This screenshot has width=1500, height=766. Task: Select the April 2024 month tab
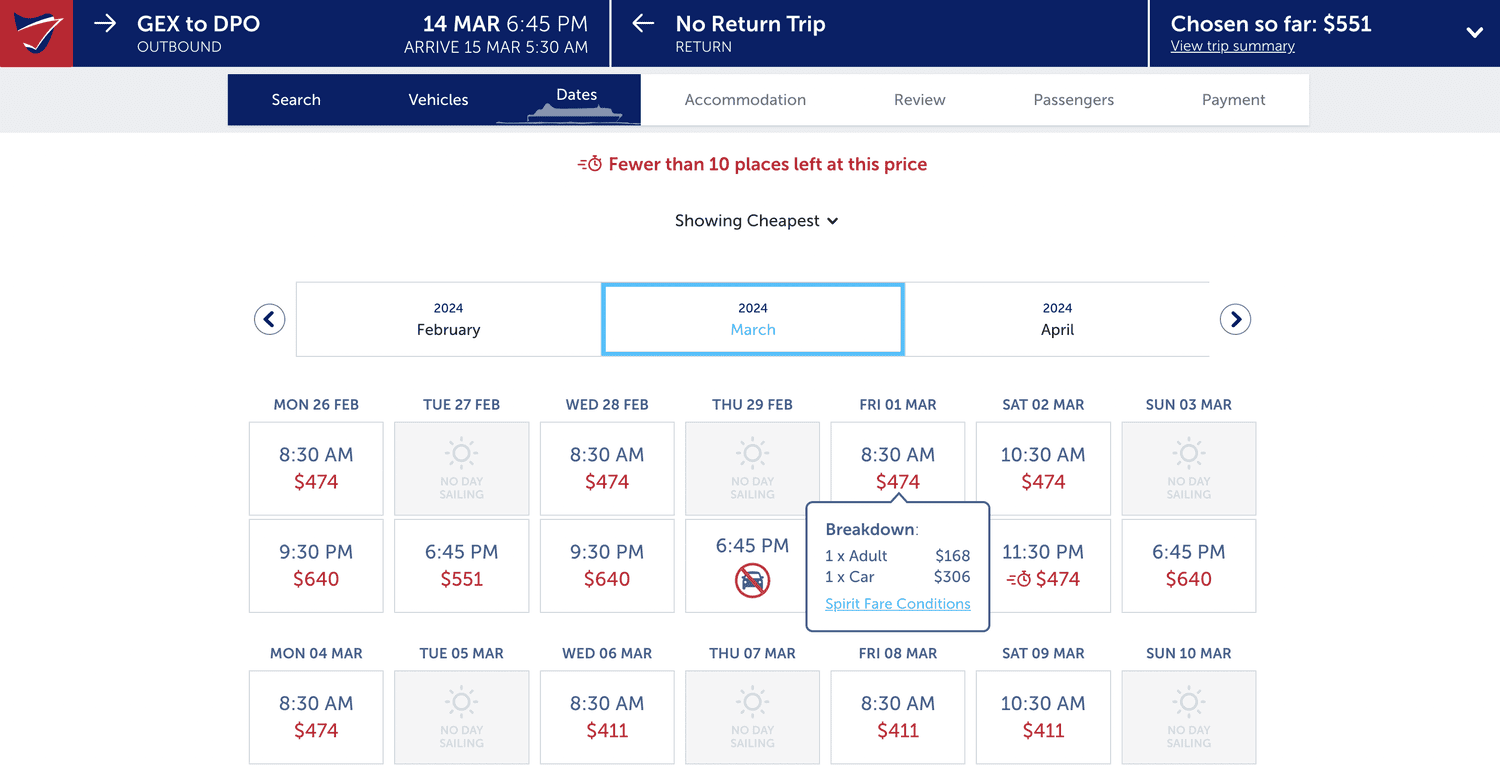(1057, 319)
